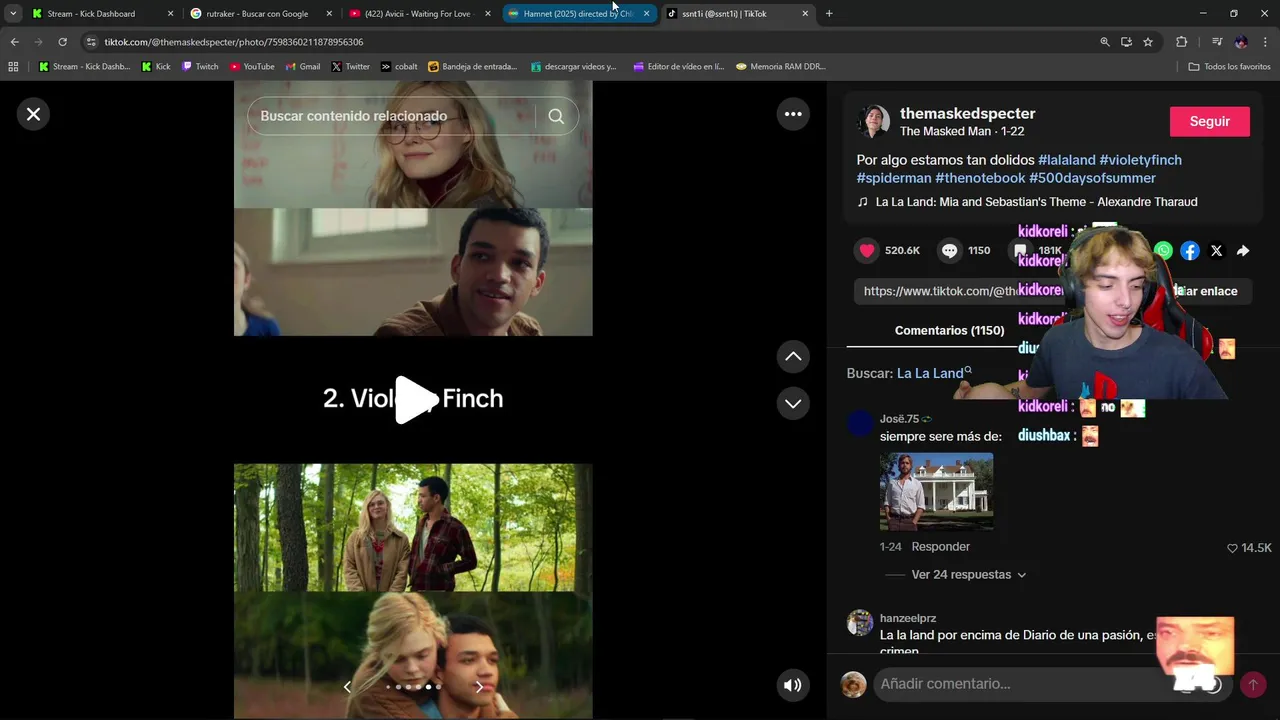
Task: Mute the post audio
Action: (793, 685)
